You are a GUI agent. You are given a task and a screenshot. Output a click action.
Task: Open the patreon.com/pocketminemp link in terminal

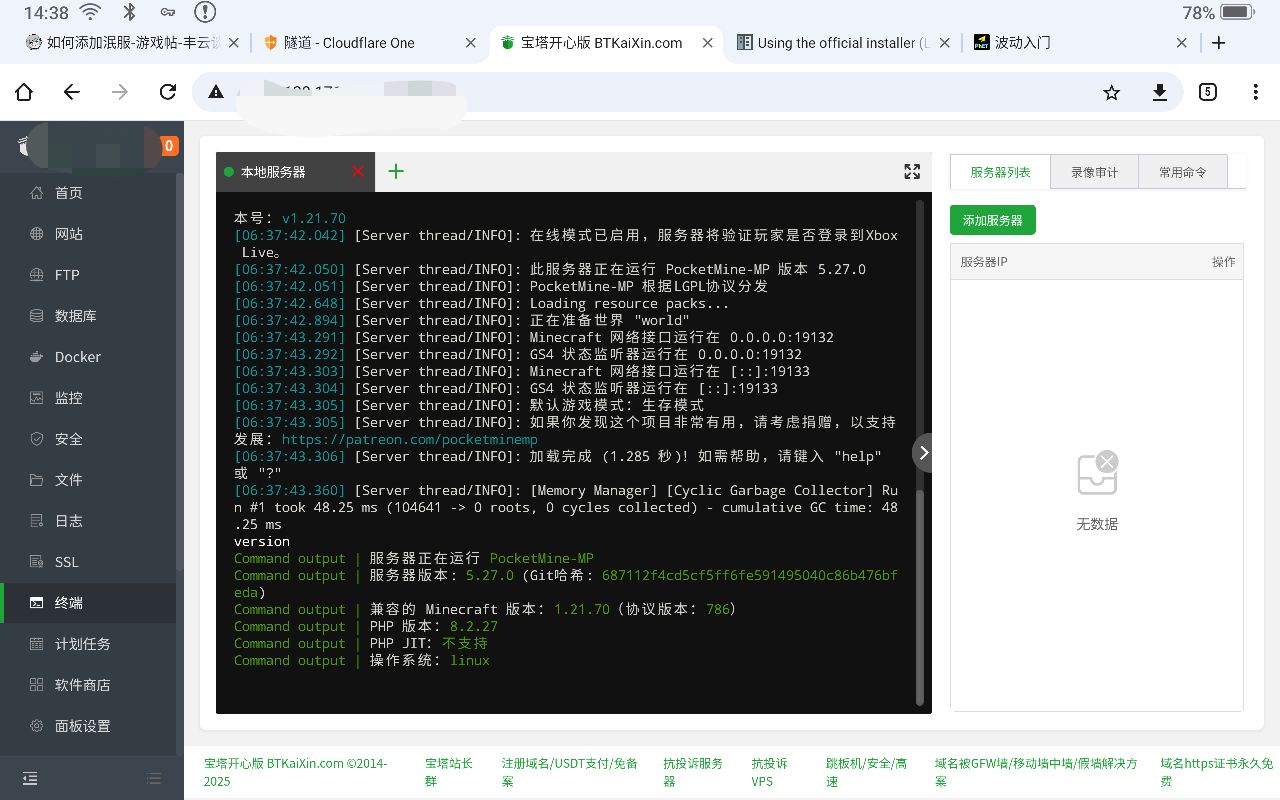[x=409, y=439]
